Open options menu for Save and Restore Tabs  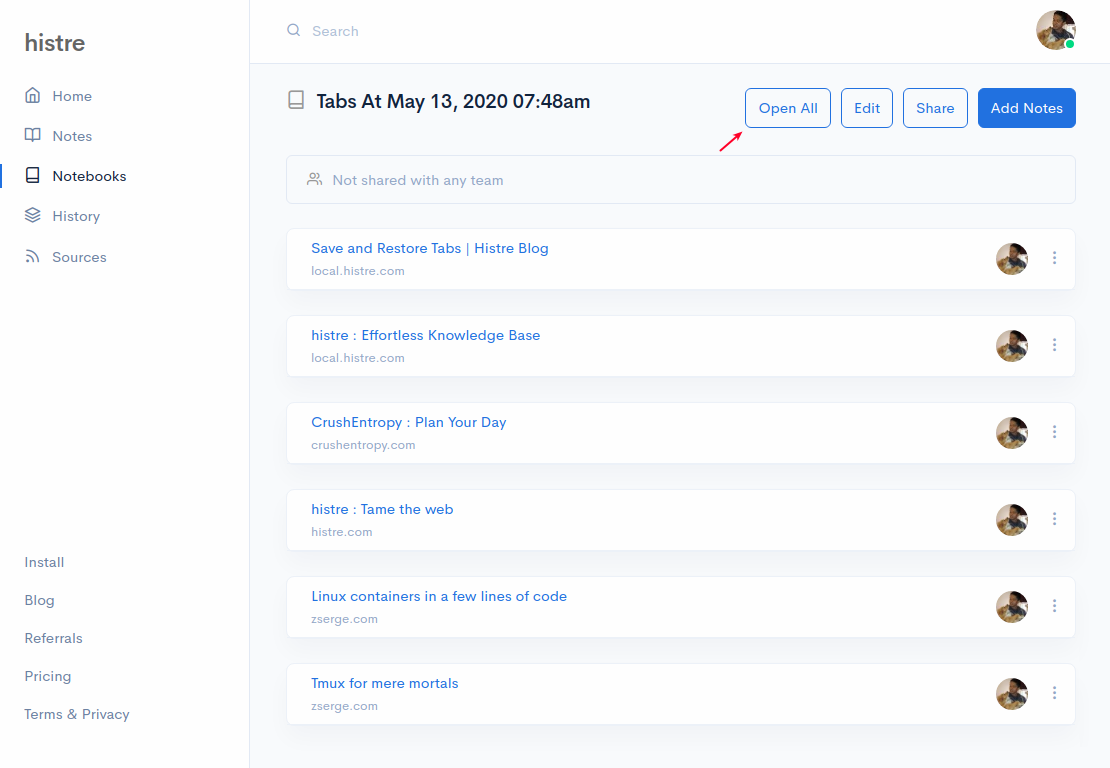1054,258
